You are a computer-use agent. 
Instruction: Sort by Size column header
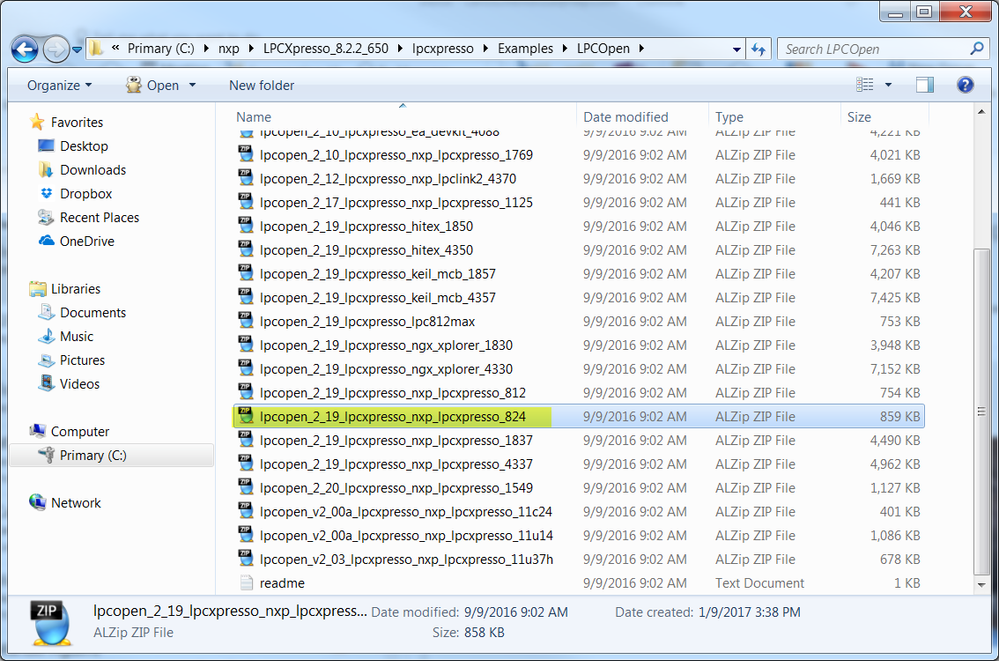[x=859, y=117]
